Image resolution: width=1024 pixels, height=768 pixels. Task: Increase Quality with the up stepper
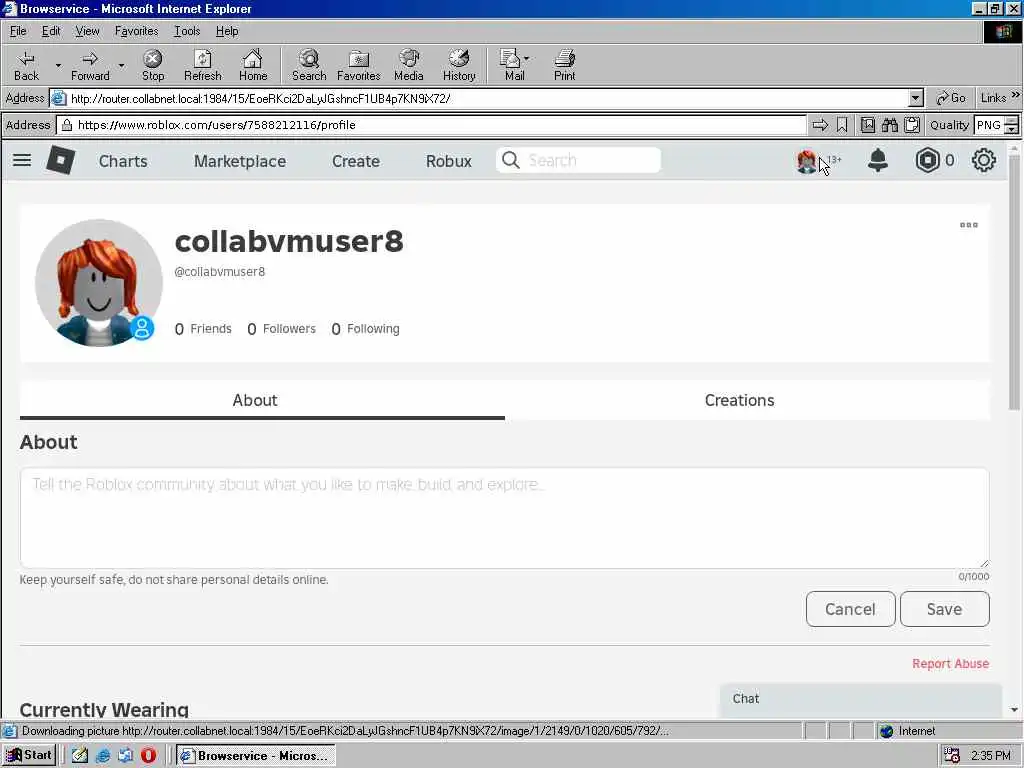[x=1012, y=120]
